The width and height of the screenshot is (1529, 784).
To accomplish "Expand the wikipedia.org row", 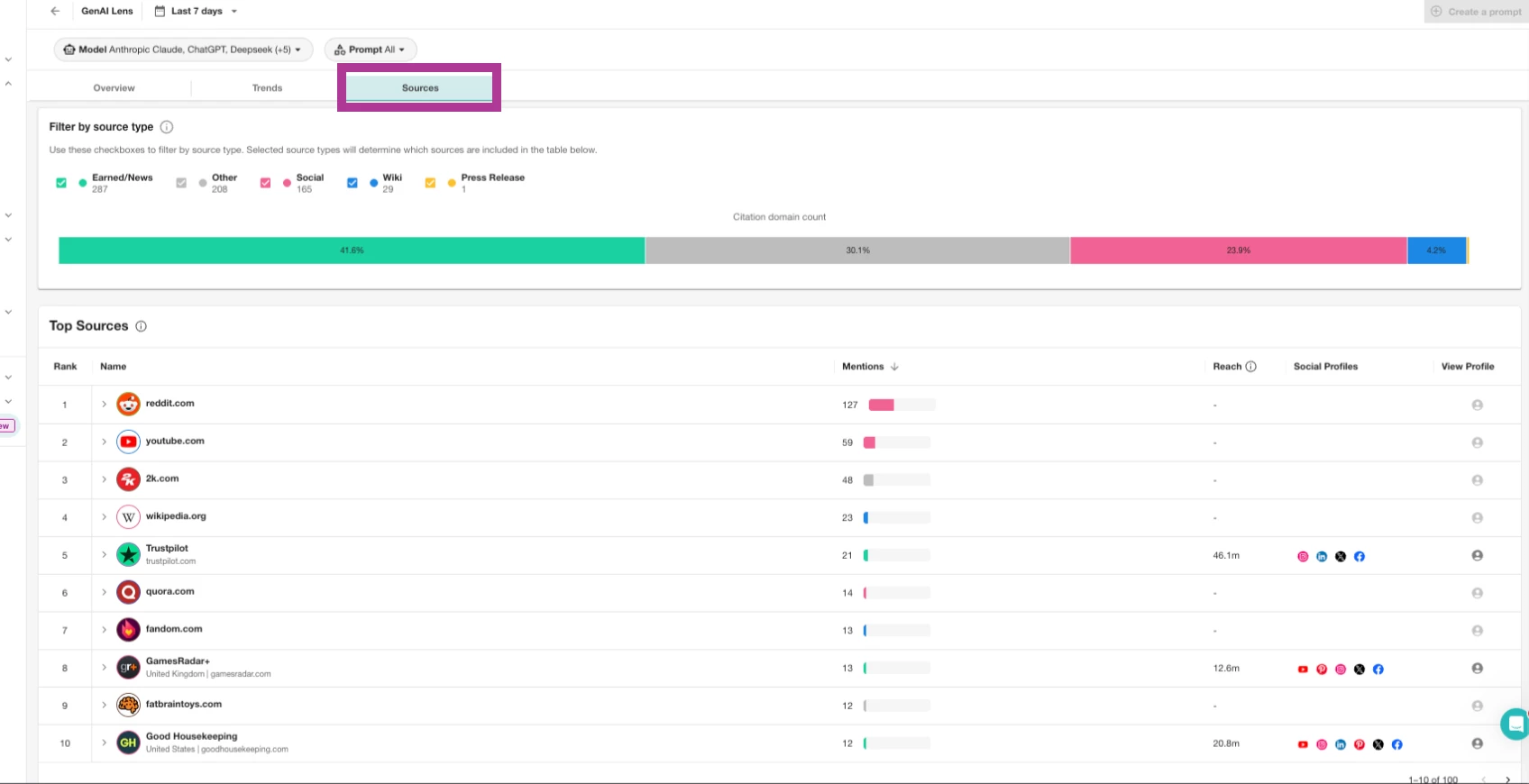I will [104, 516].
